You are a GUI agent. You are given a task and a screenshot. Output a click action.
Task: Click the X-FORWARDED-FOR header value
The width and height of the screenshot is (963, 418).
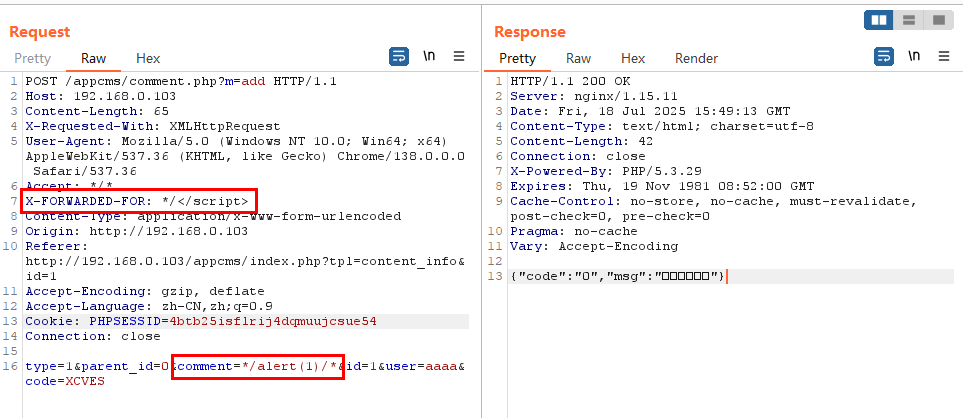[205, 201]
